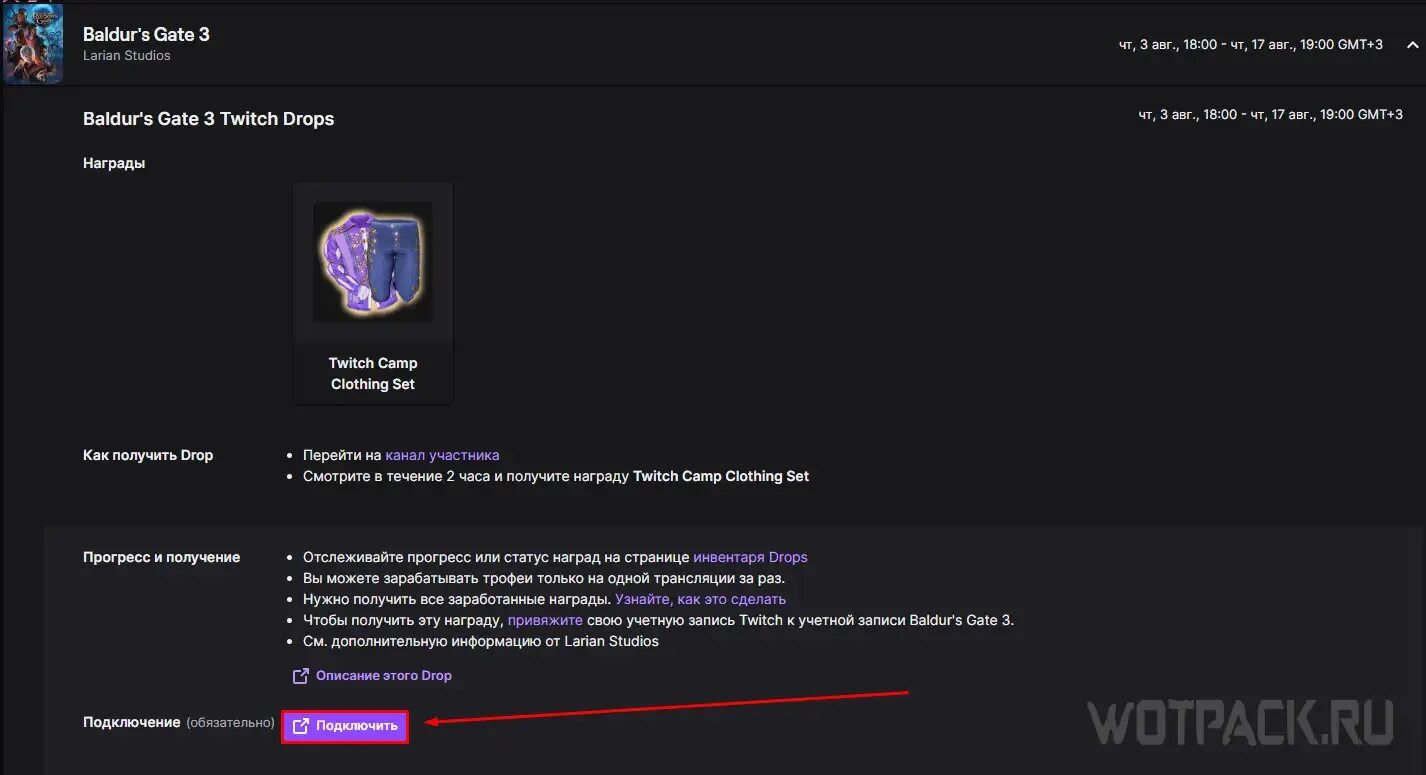Open 'Описание этого Drop' link
The image size is (1426, 775).
pyautogui.click(x=384, y=675)
